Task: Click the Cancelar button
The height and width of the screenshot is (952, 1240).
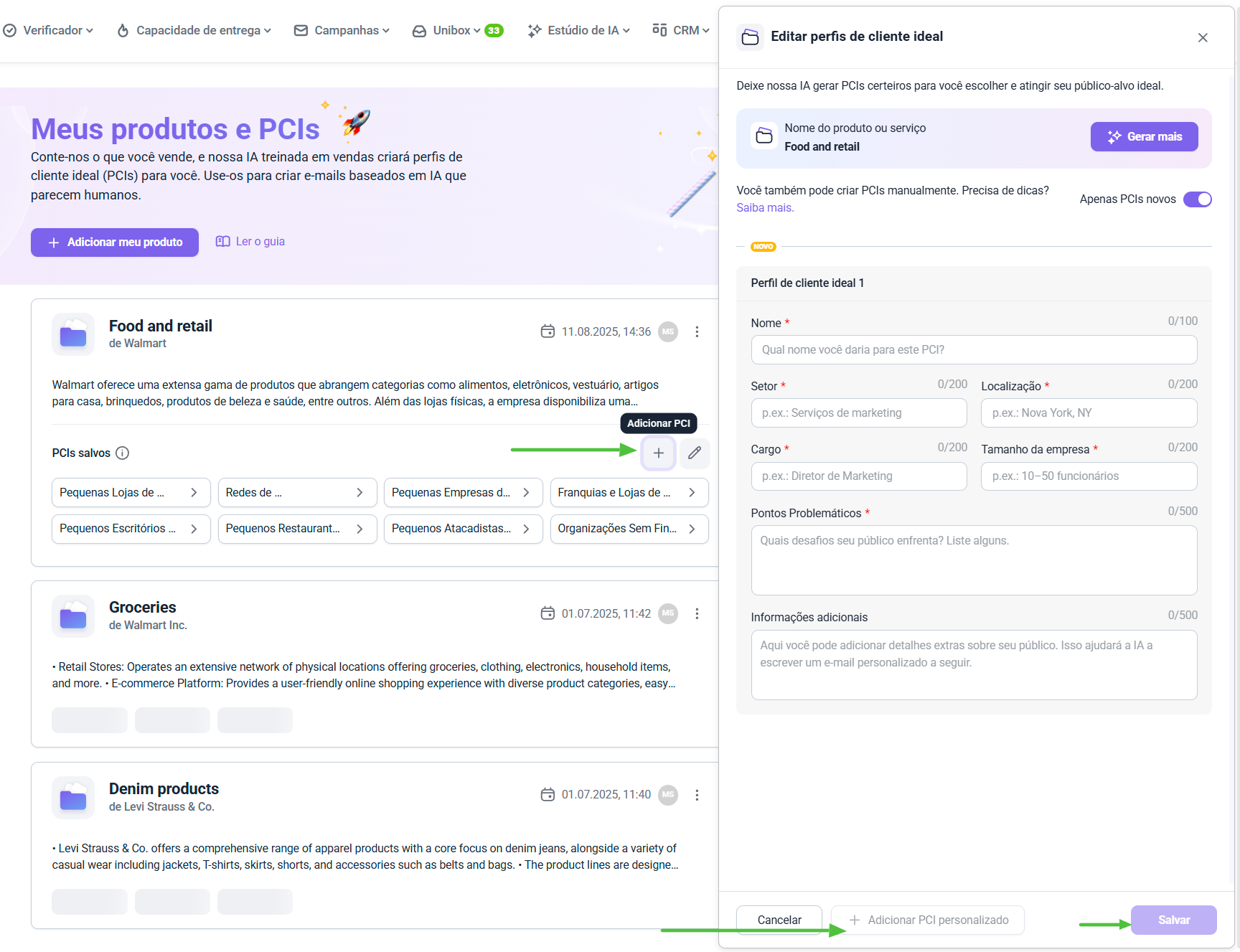Action: 779,920
